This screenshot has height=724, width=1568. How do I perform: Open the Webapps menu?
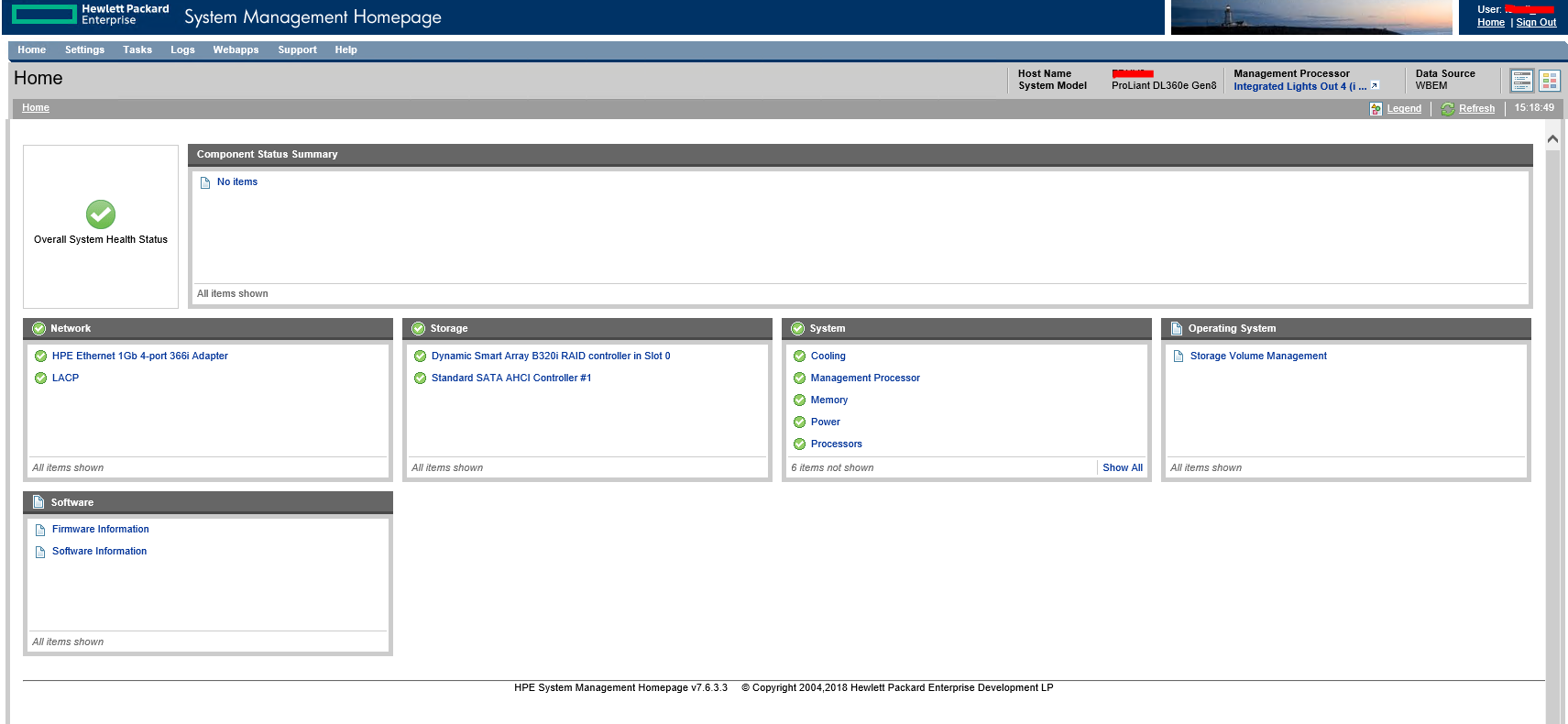tap(236, 50)
